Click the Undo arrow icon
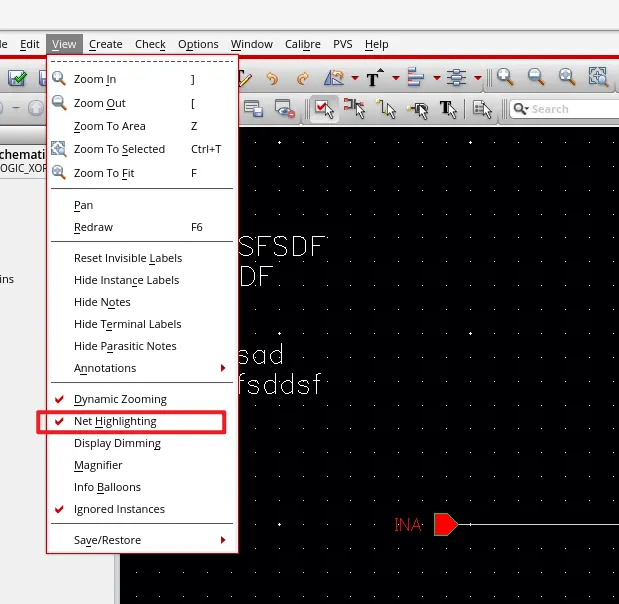 272,78
